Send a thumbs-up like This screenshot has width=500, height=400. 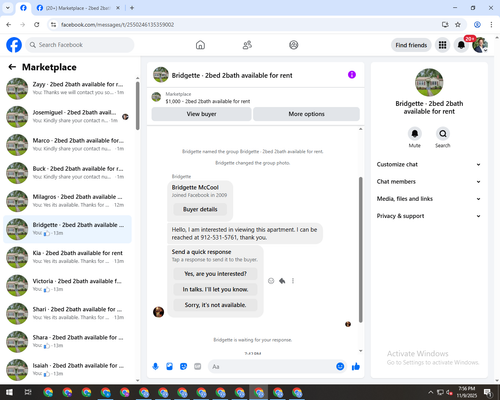click(x=356, y=367)
